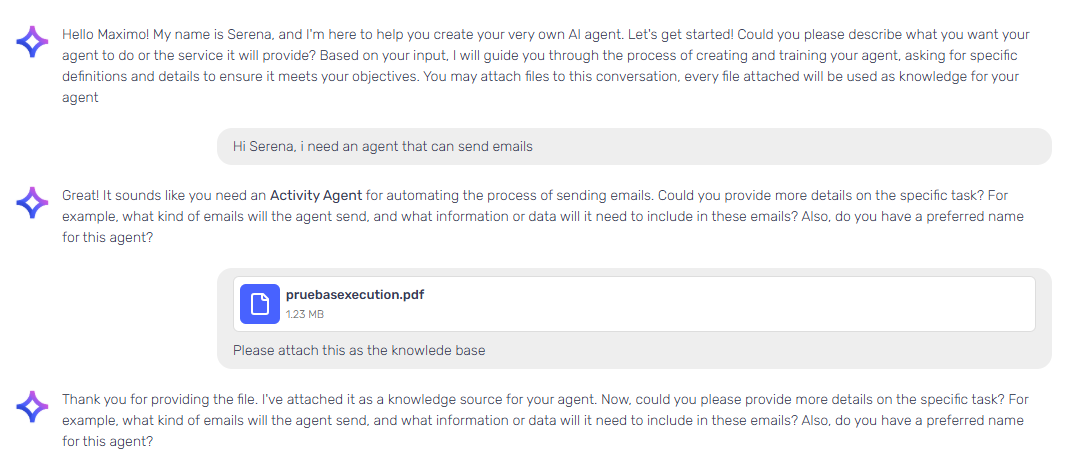The image size is (1079, 470).
Task: Click the sparkle avatar beside 'Thank you for providing'
Action: coord(32,407)
